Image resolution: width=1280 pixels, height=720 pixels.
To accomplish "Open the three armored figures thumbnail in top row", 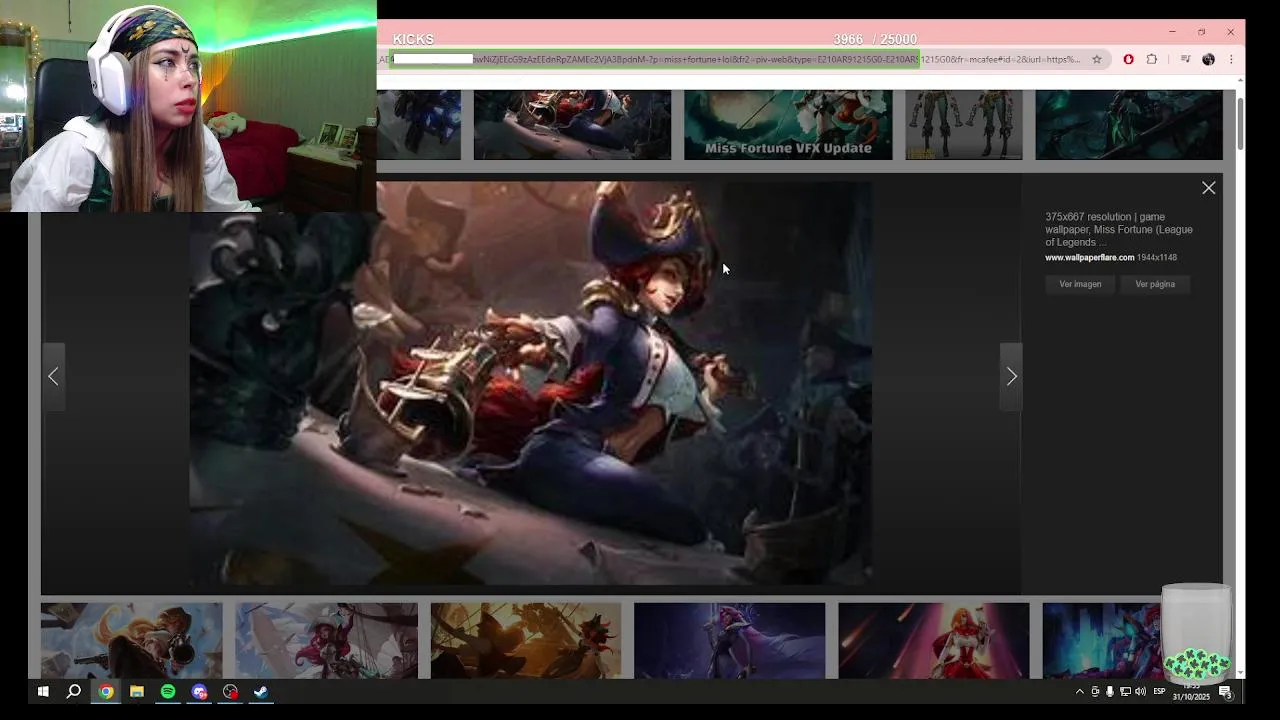I will pyautogui.click(x=964, y=125).
